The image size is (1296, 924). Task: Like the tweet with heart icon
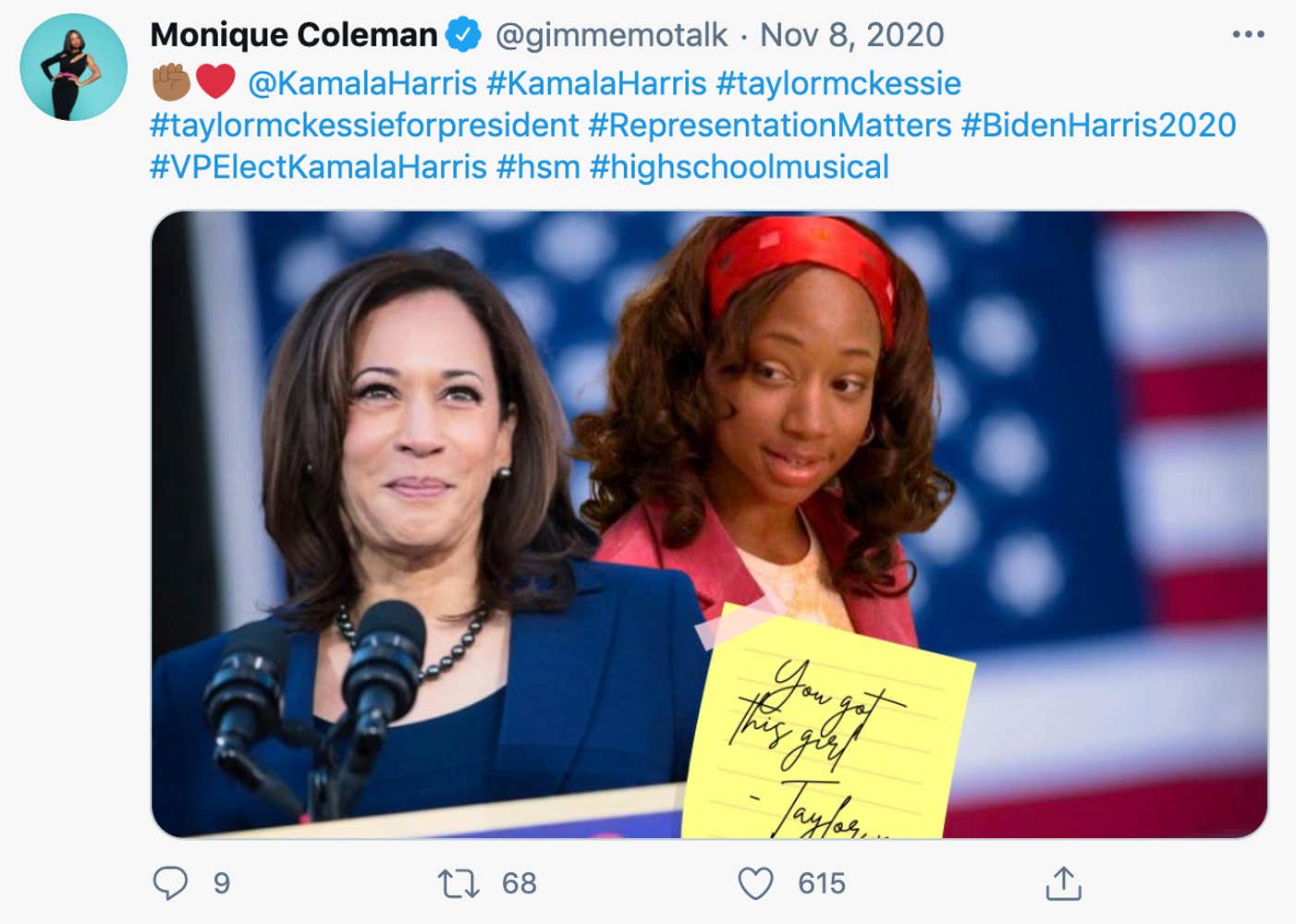coord(755,883)
